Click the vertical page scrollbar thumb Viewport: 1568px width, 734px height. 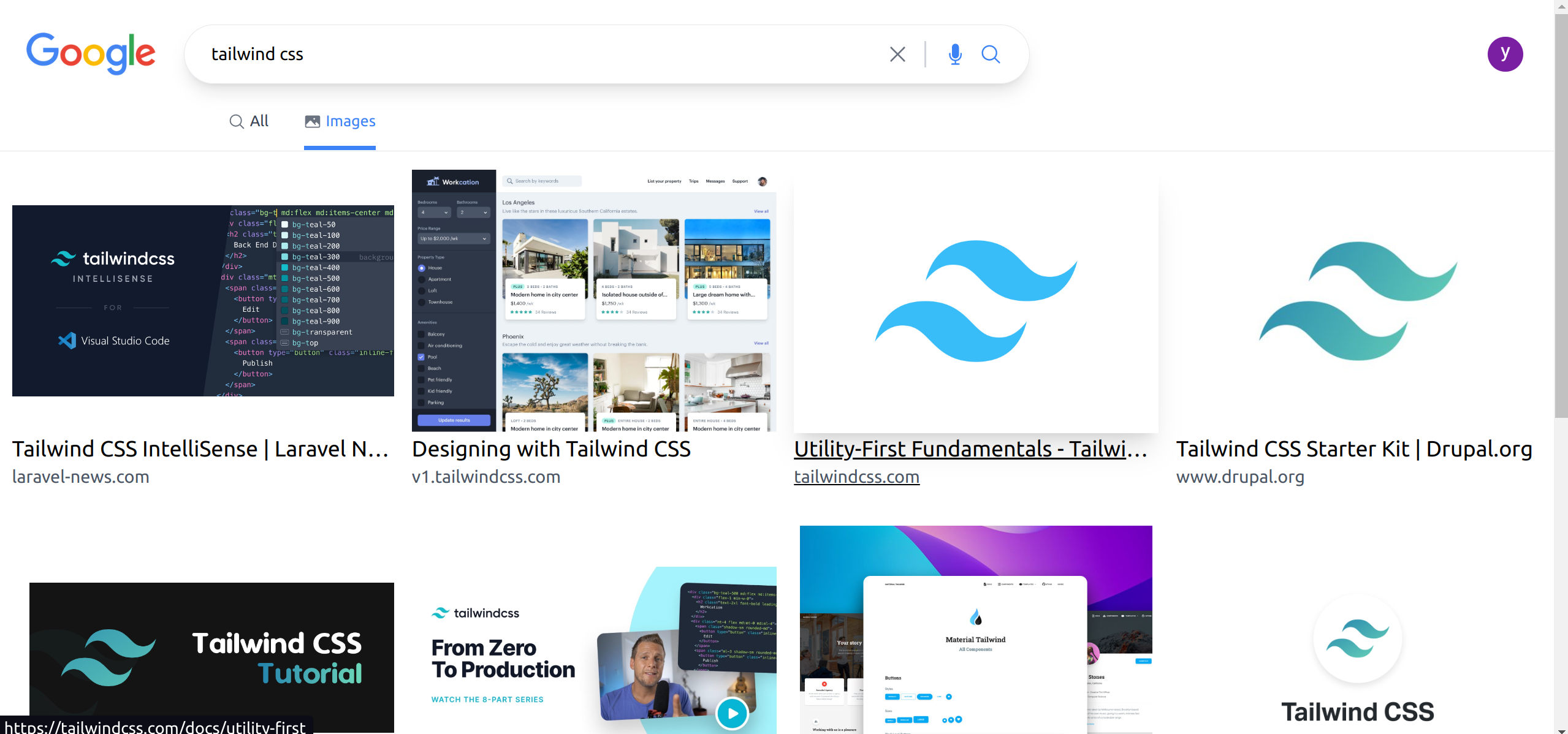(1561, 214)
